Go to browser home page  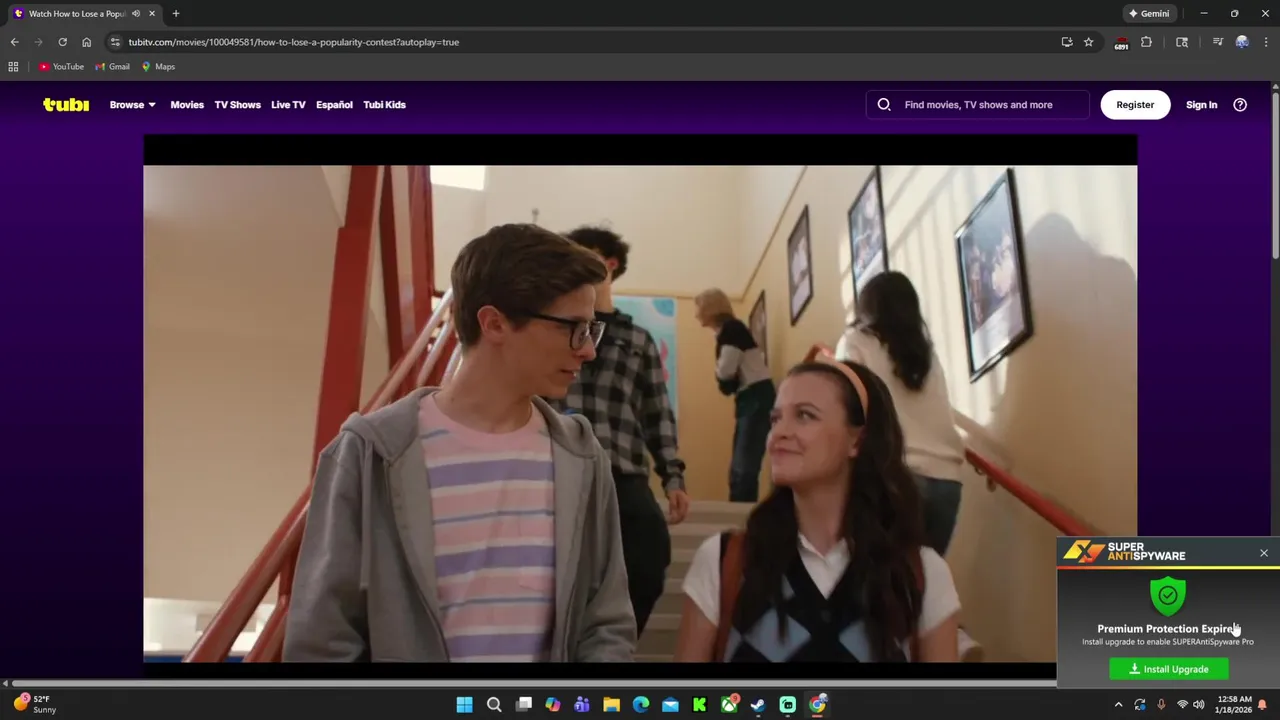point(86,42)
